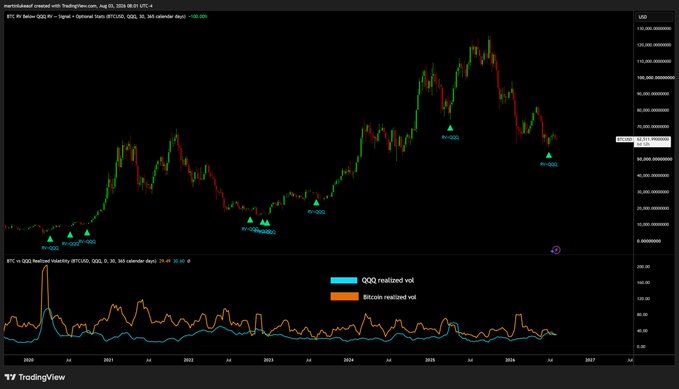Click the 100,000 price axis level
This screenshot has height=389, width=679.
tap(655, 78)
